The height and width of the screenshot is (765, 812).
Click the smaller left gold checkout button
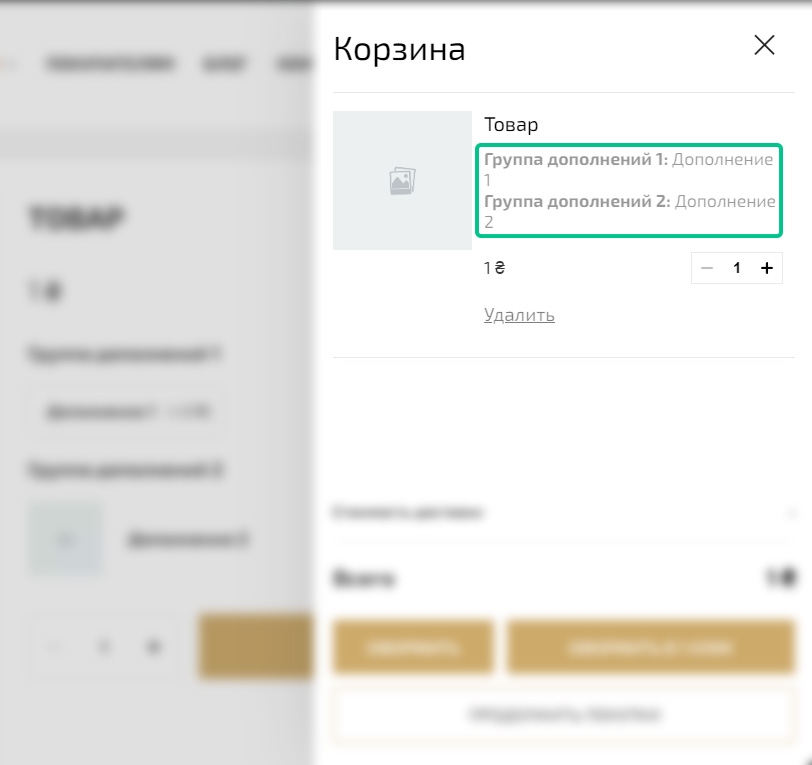click(413, 647)
